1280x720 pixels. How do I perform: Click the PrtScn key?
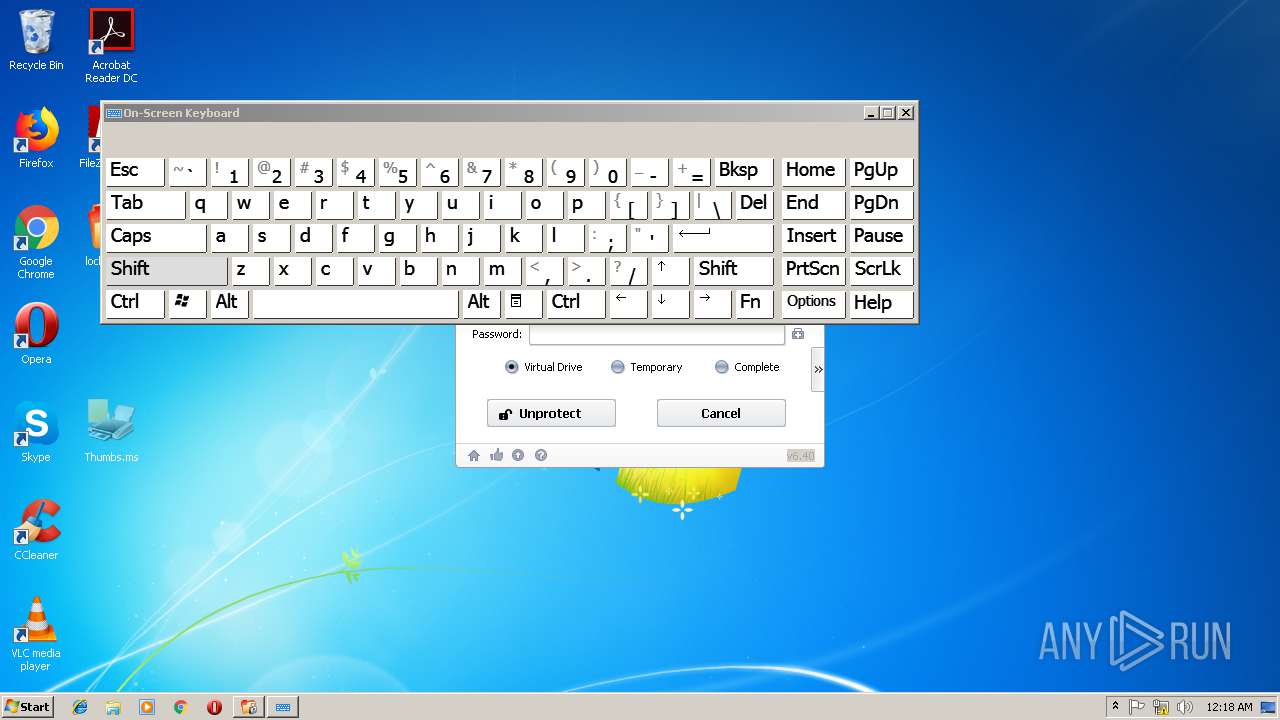812,270
